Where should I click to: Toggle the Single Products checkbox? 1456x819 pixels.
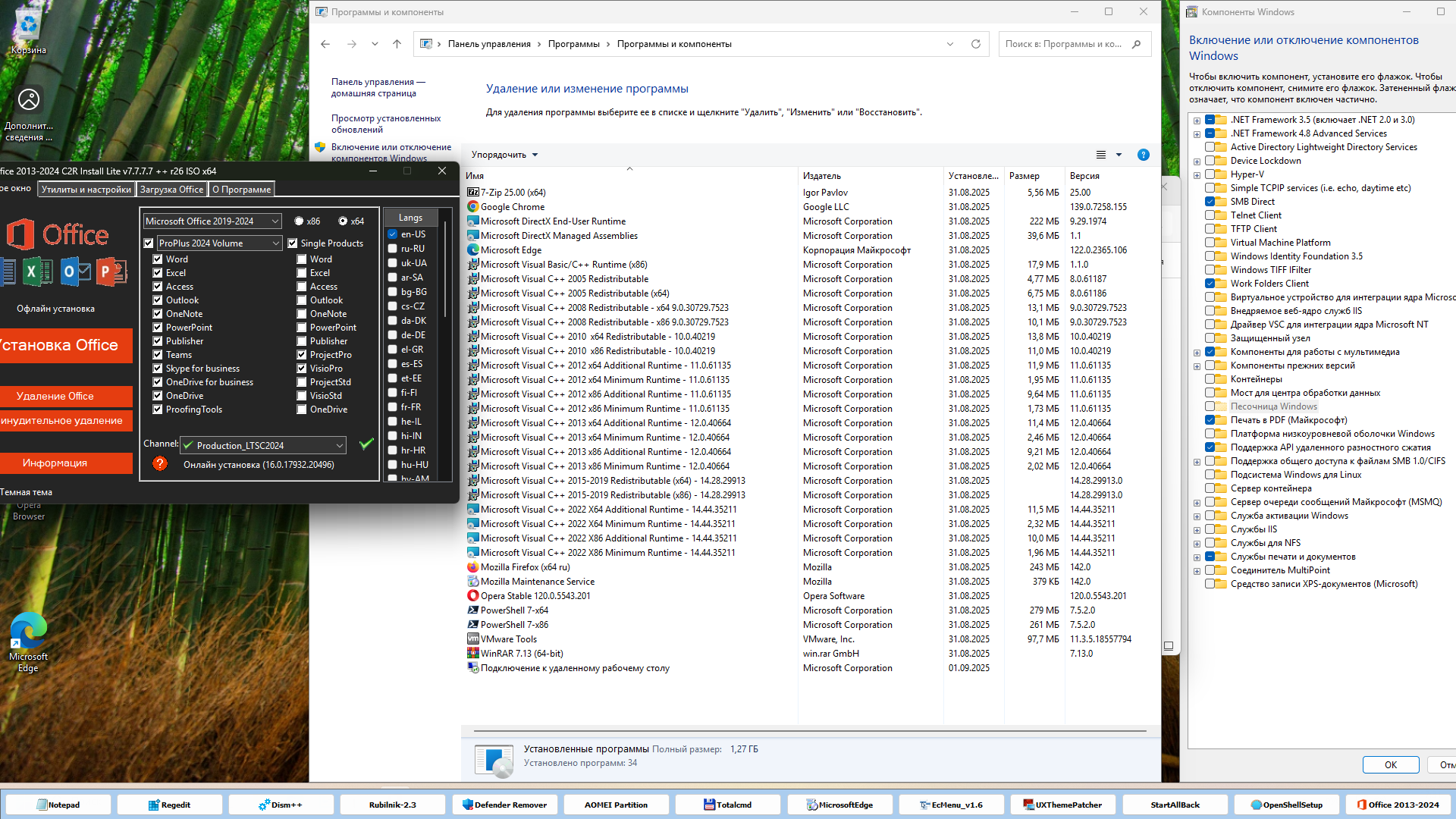pyautogui.click(x=292, y=243)
